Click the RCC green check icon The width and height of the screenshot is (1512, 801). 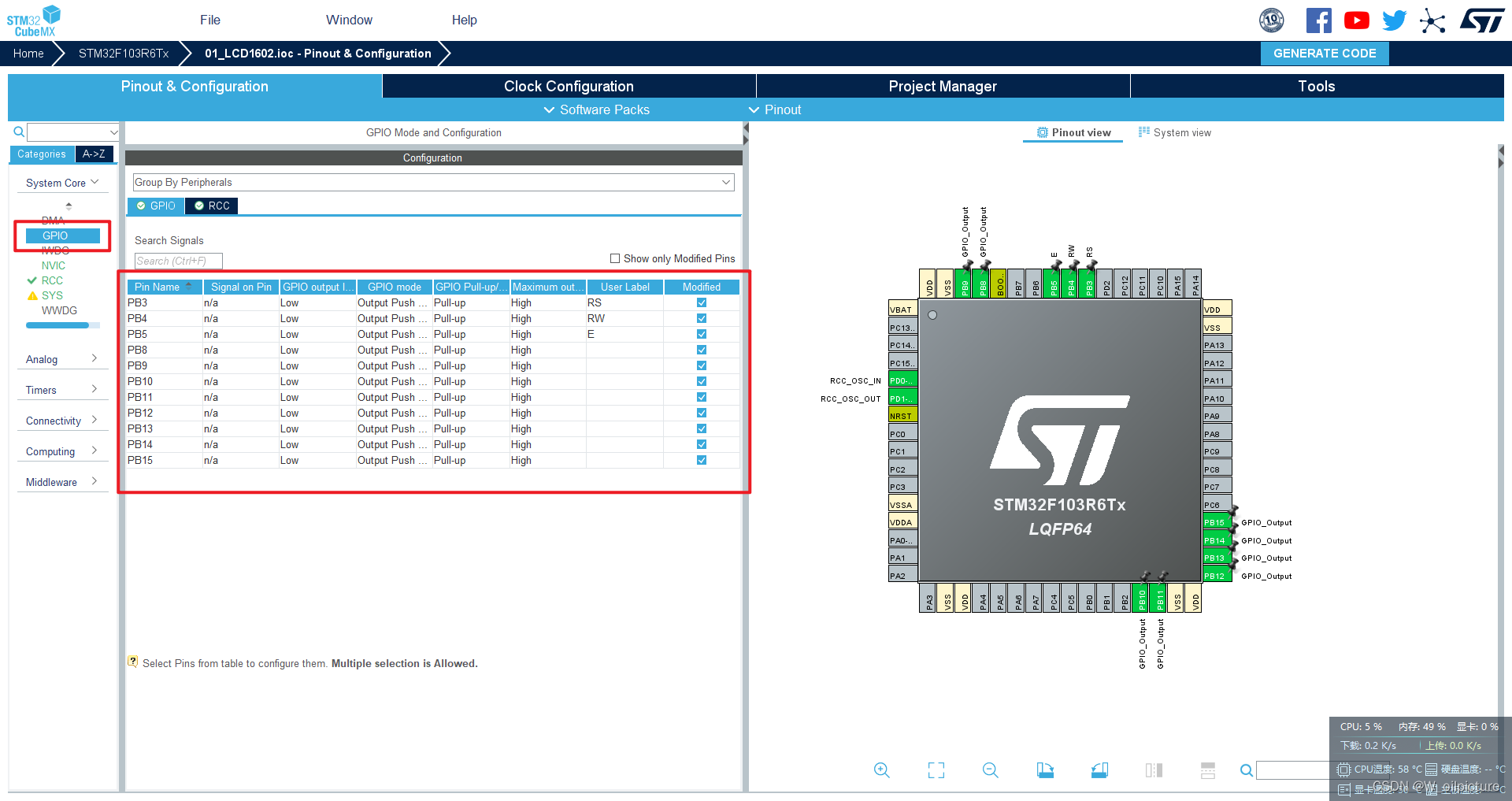32,280
